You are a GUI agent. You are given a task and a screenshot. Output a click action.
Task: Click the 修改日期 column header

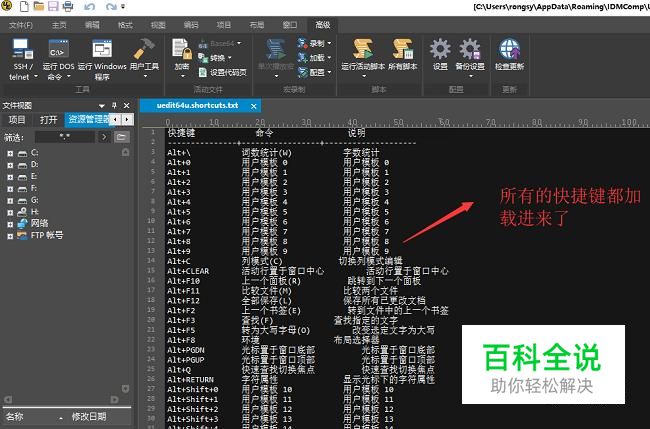point(89,417)
